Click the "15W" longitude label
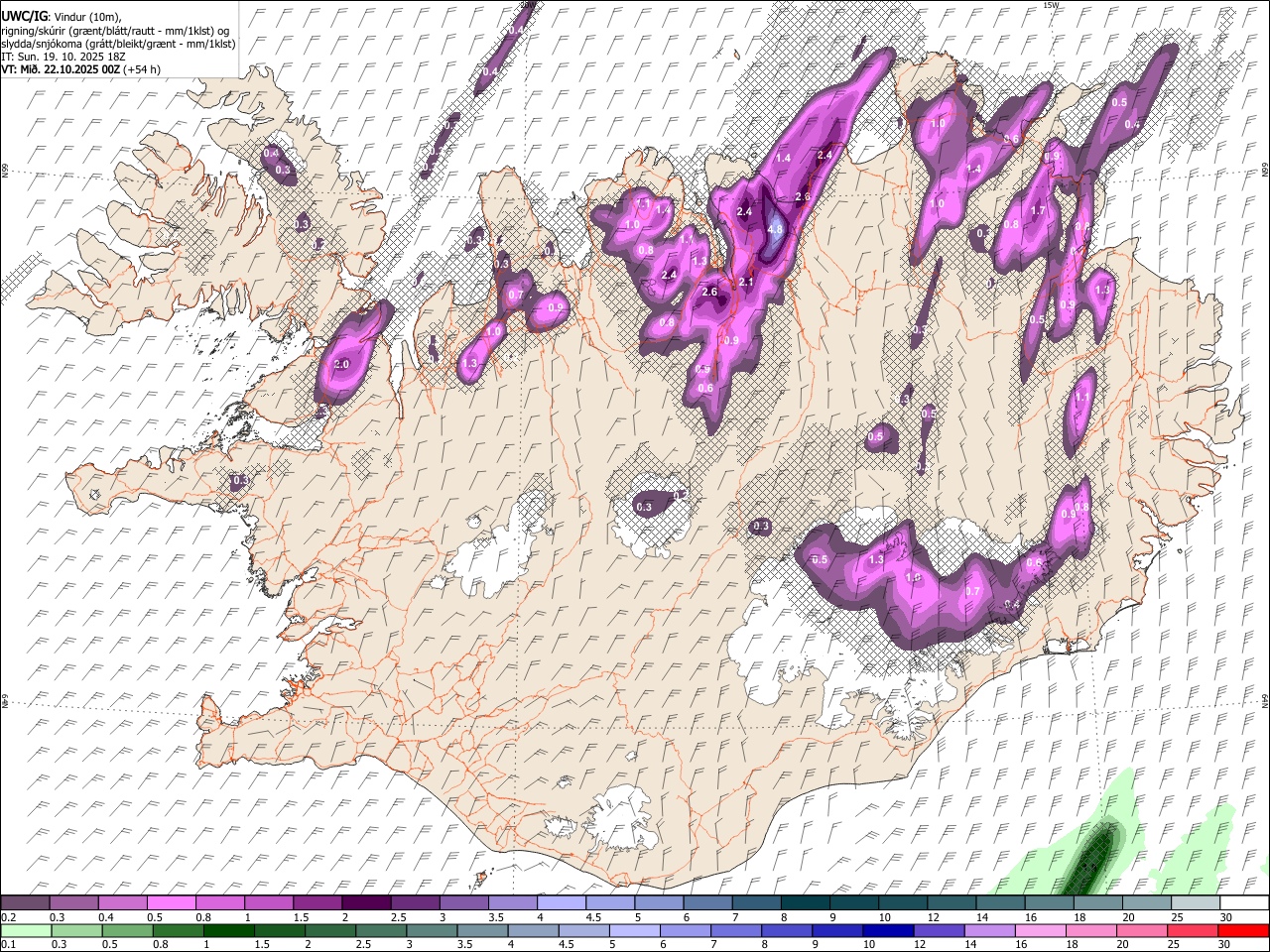 tap(1052, 5)
